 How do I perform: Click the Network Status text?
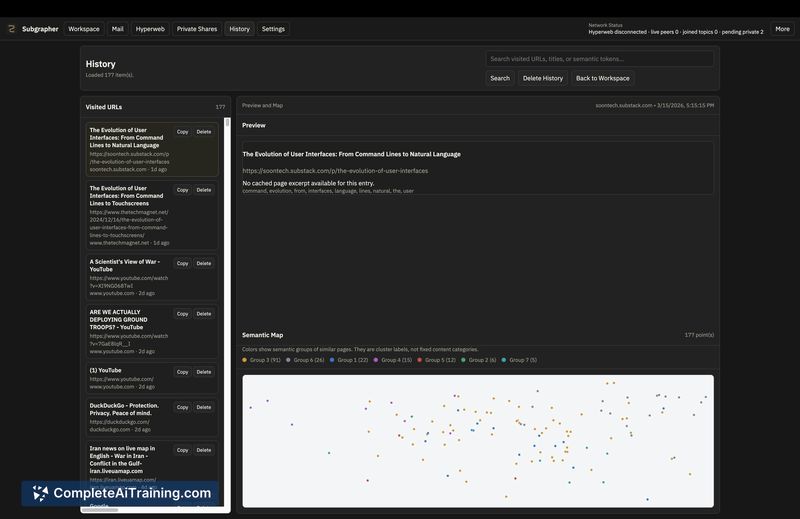point(605,25)
